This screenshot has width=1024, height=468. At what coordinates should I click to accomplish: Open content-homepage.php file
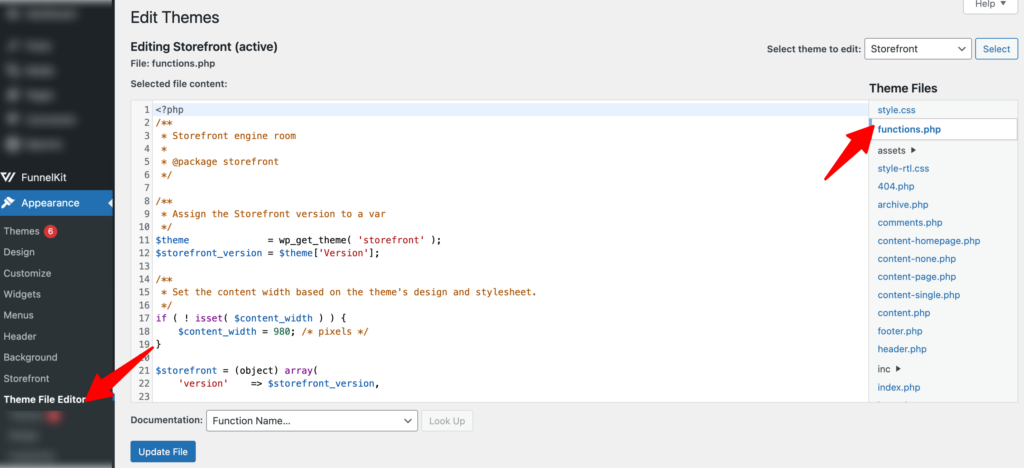click(x=929, y=241)
